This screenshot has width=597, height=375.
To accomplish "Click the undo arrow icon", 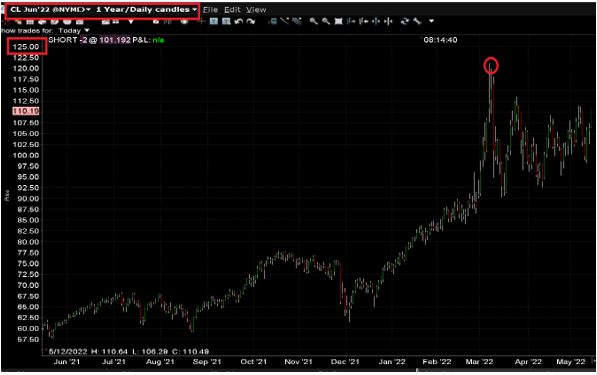I will (x=239, y=22).
